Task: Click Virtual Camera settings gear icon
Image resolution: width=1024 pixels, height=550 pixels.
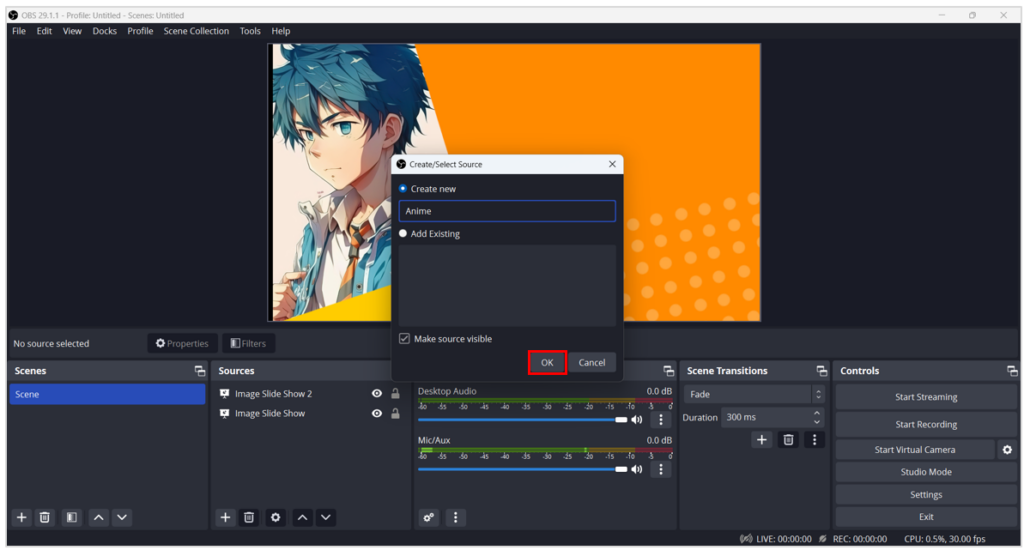Action: click(x=1007, y=450)
